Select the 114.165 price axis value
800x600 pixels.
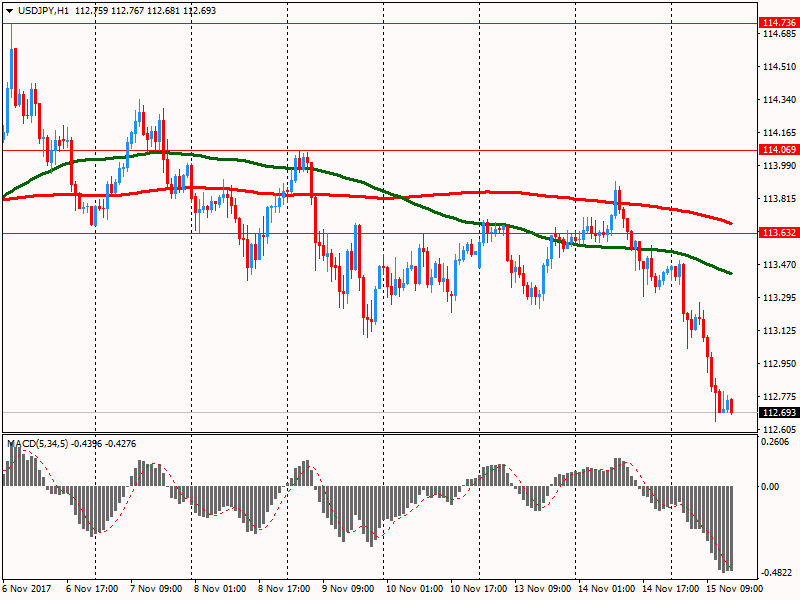click(x=779, y=133)
